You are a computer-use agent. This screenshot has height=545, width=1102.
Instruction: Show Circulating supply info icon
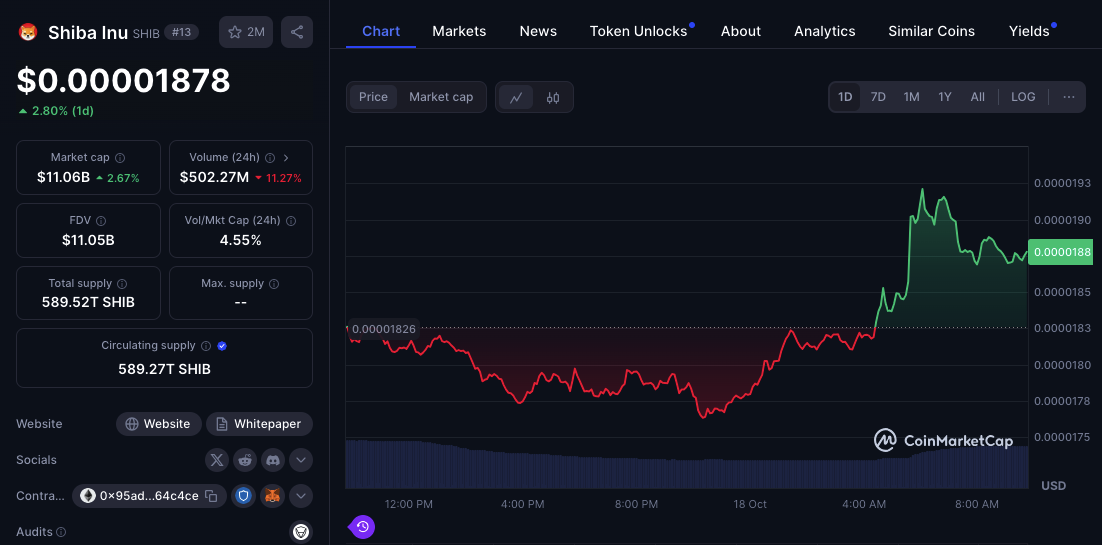(x=206, y=346)
